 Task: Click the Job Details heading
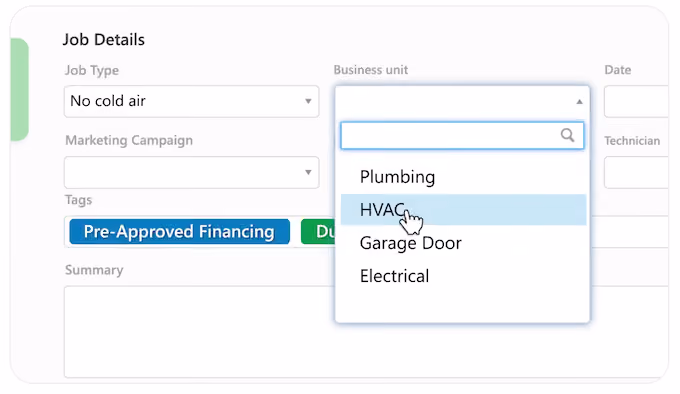104,40
